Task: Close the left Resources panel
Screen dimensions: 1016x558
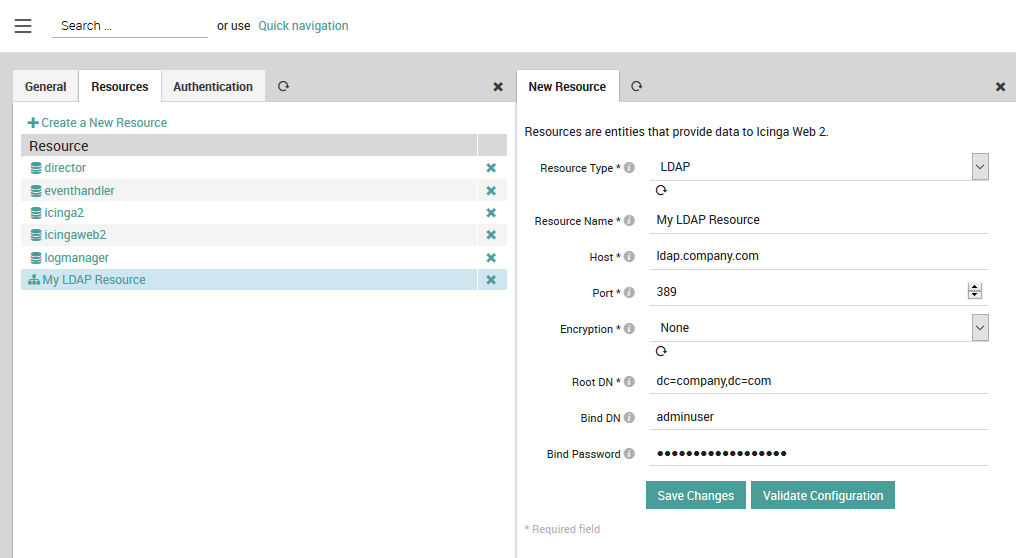Action: coord(498,87)
